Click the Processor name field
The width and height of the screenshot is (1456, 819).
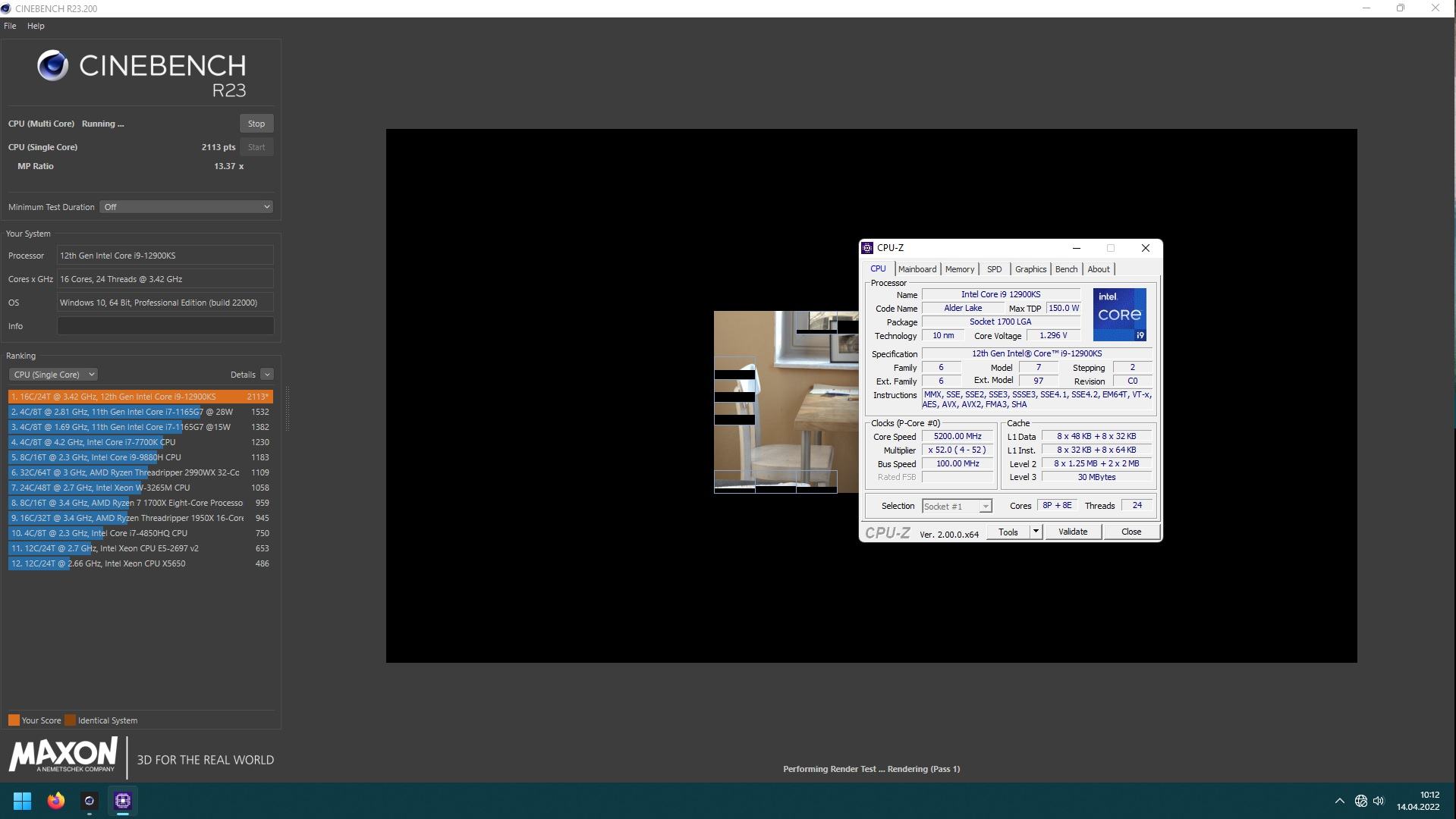click(165, 256)
